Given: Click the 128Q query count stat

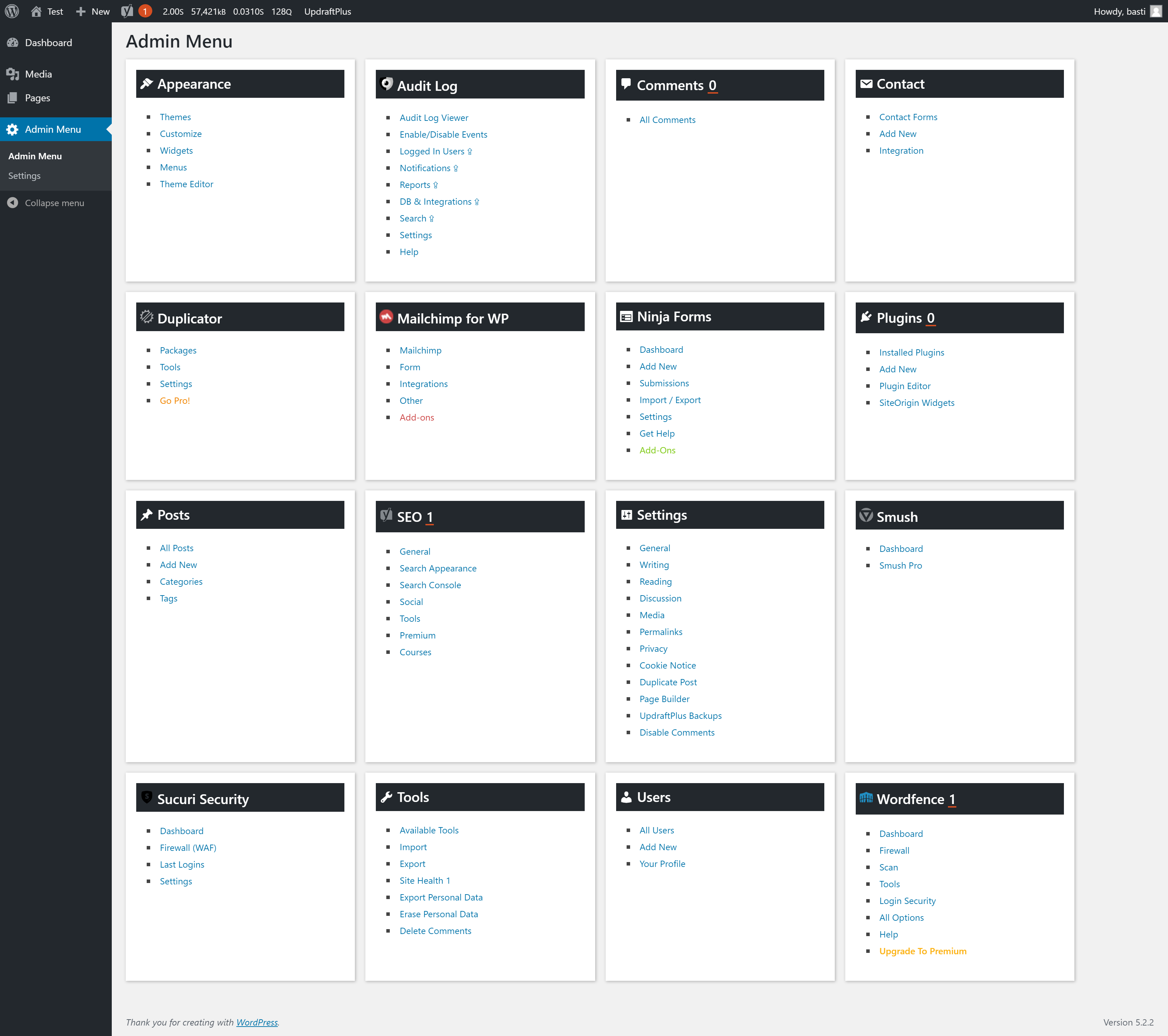Looking at the screenshot, I should 281,12.
